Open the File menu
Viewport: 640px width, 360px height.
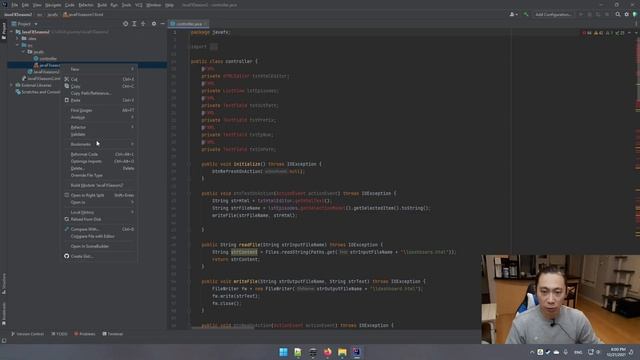click(x=15, y=5)
